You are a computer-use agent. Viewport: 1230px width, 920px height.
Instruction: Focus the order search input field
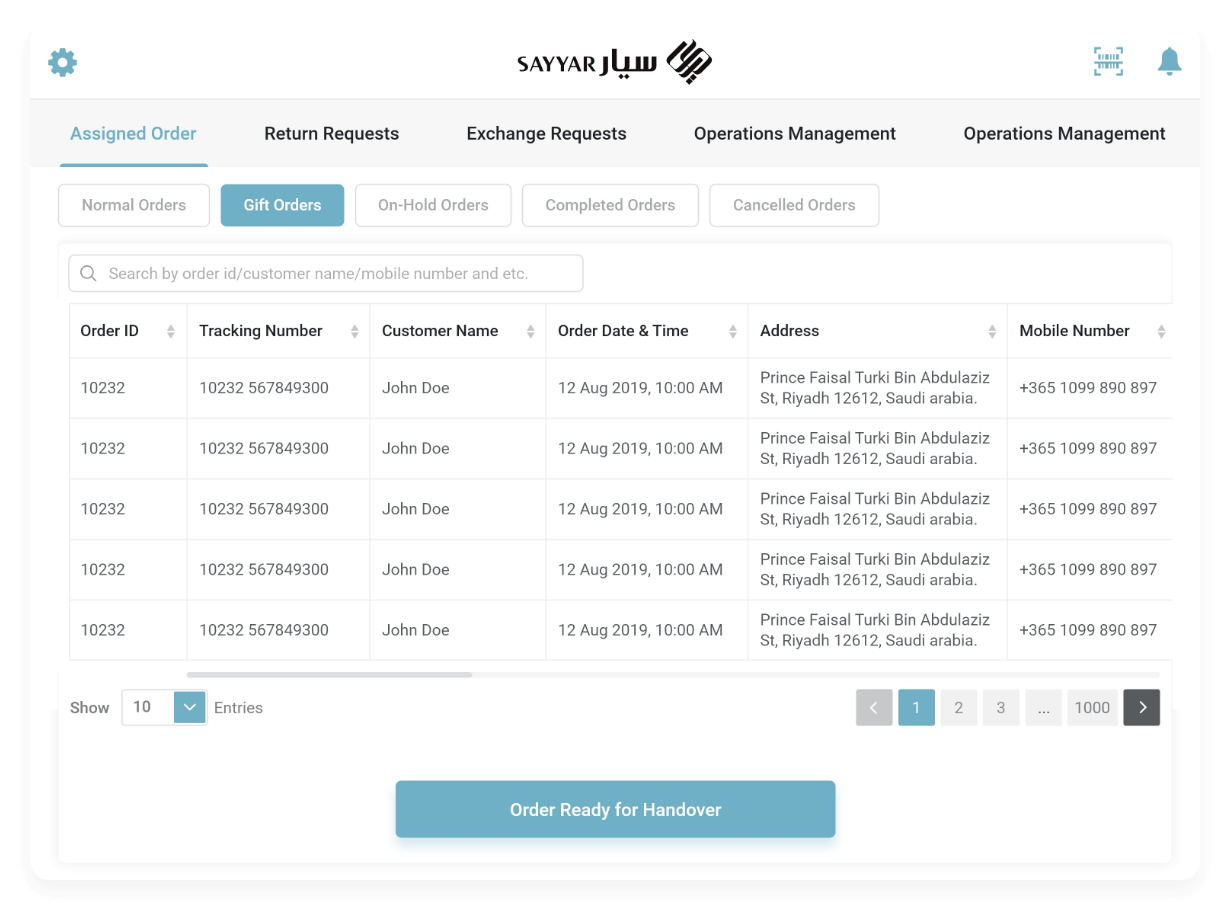(326, 273)
